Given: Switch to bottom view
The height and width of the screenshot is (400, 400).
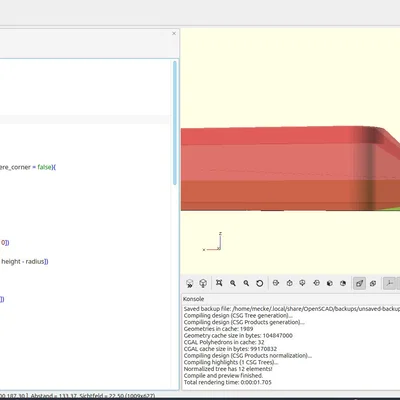Looking at the screenshot, I should click(302, 283).
